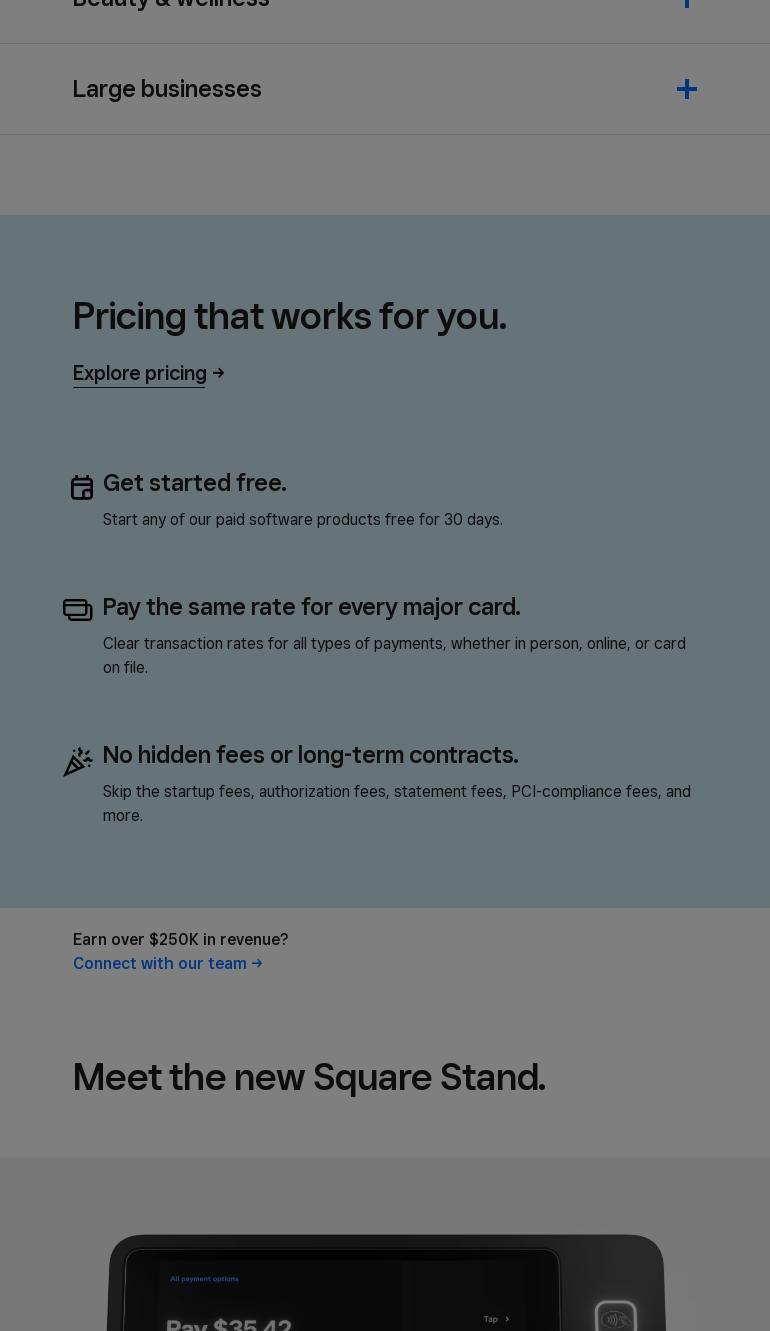Select All payment options on the Stand screen
770x1331 pixels.
pyautogui.click(x=204, y=1279)
